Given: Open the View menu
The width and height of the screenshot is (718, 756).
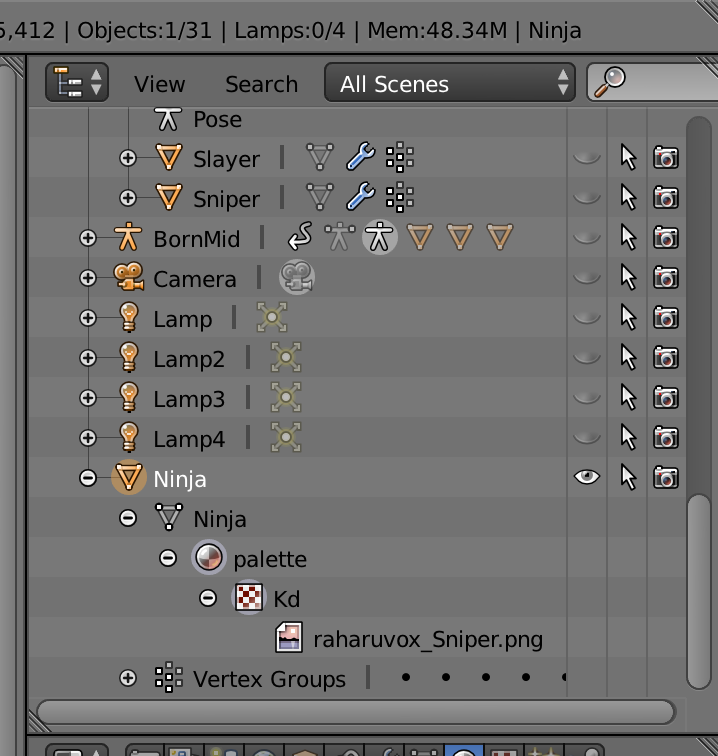Looking at the screenshot, I should (x=160, y=84).
